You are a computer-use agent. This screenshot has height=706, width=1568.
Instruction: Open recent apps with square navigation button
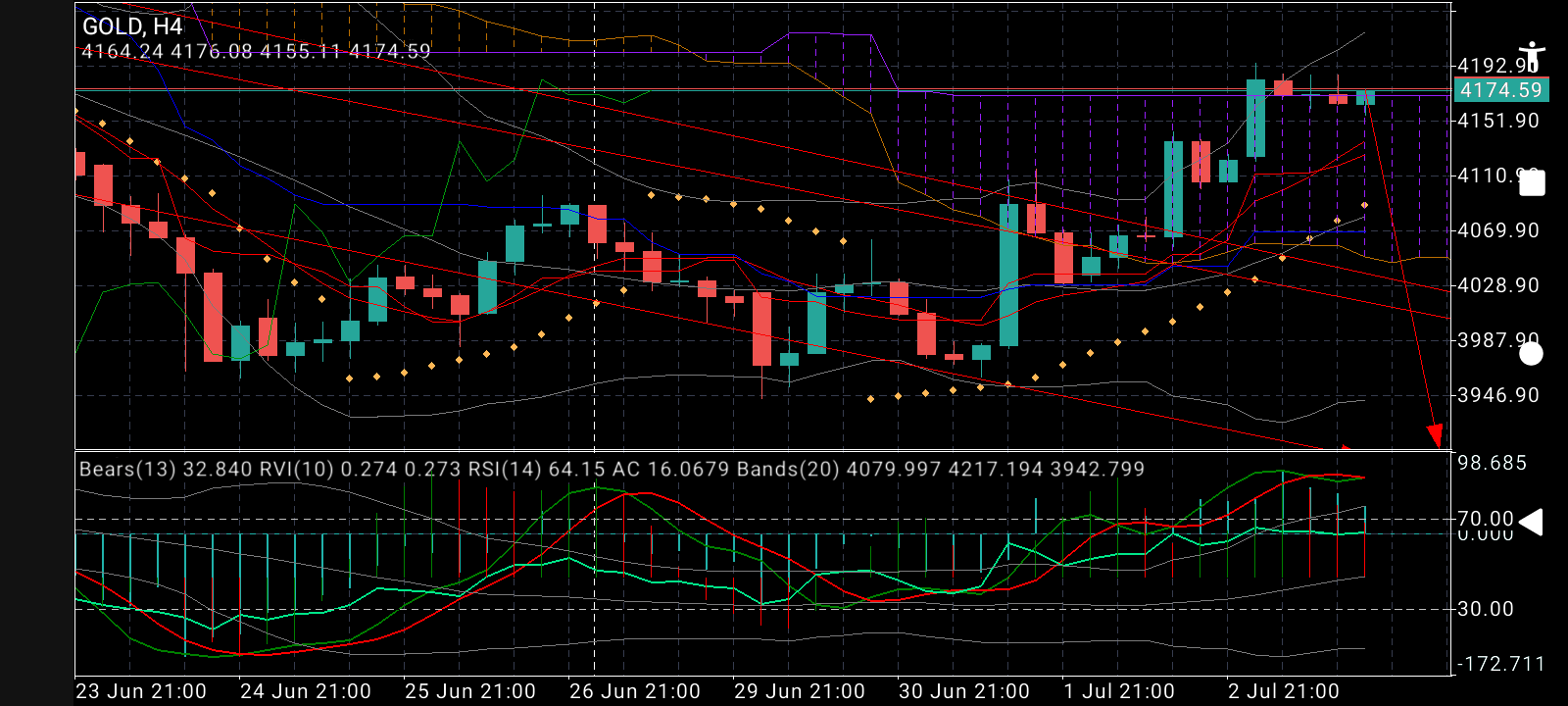1532,183
